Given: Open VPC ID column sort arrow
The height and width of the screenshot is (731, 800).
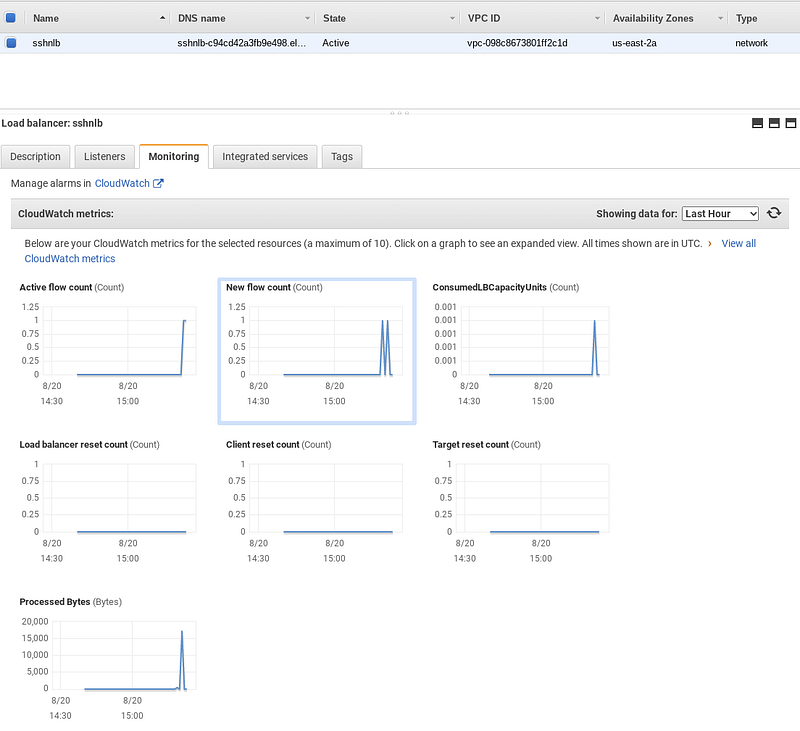Looking at the screenshot, I should point(597,18).
